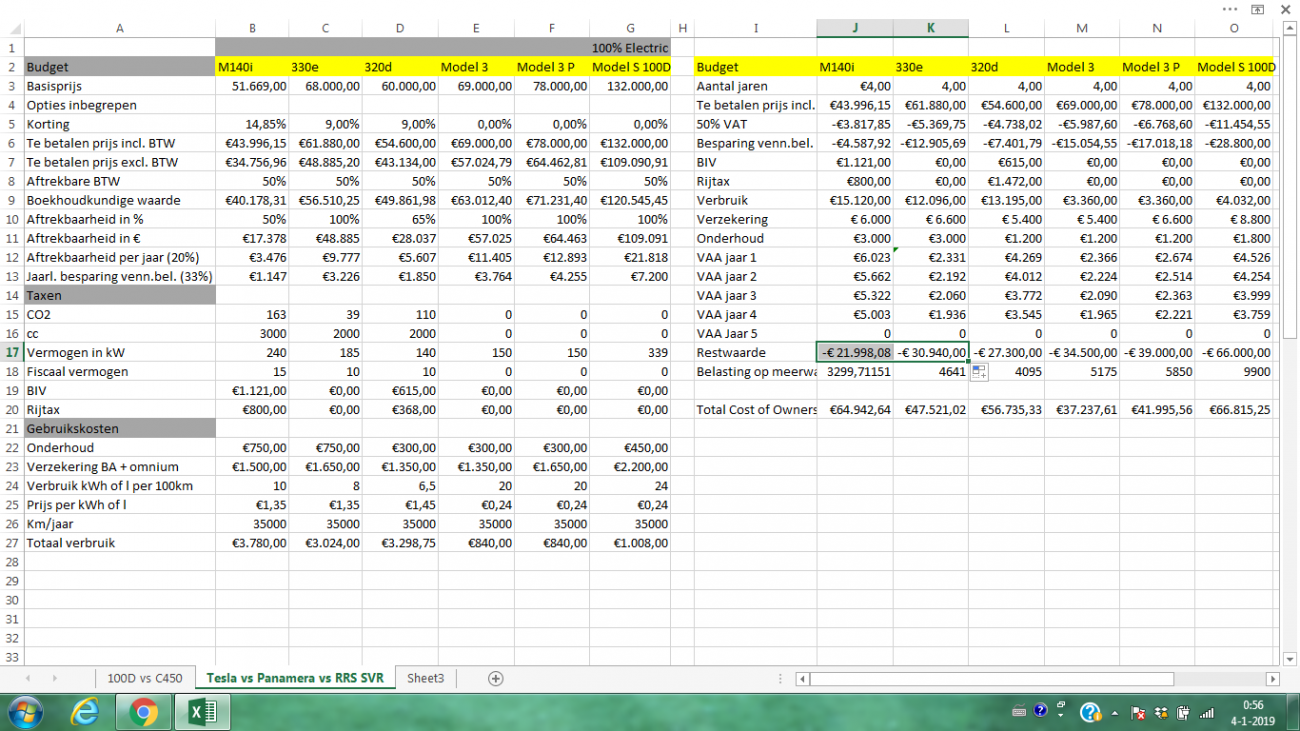Viewport: 1300px width, 731px height.
Task: Show hidden tray icons arrow
Action: click(x=1115, y=713)
